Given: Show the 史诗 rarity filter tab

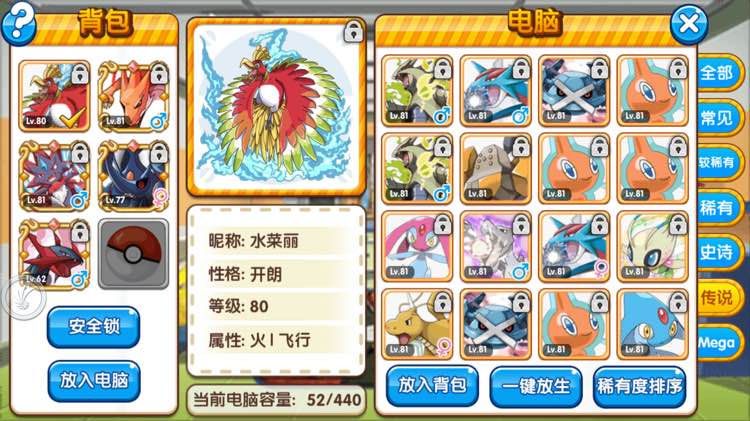Looking at the screenshot, I should [719, 253].
